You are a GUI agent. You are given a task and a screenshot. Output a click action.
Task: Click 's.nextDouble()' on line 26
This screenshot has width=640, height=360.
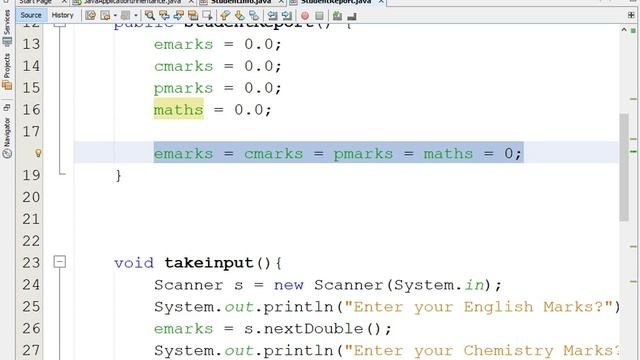click(312, 329)
